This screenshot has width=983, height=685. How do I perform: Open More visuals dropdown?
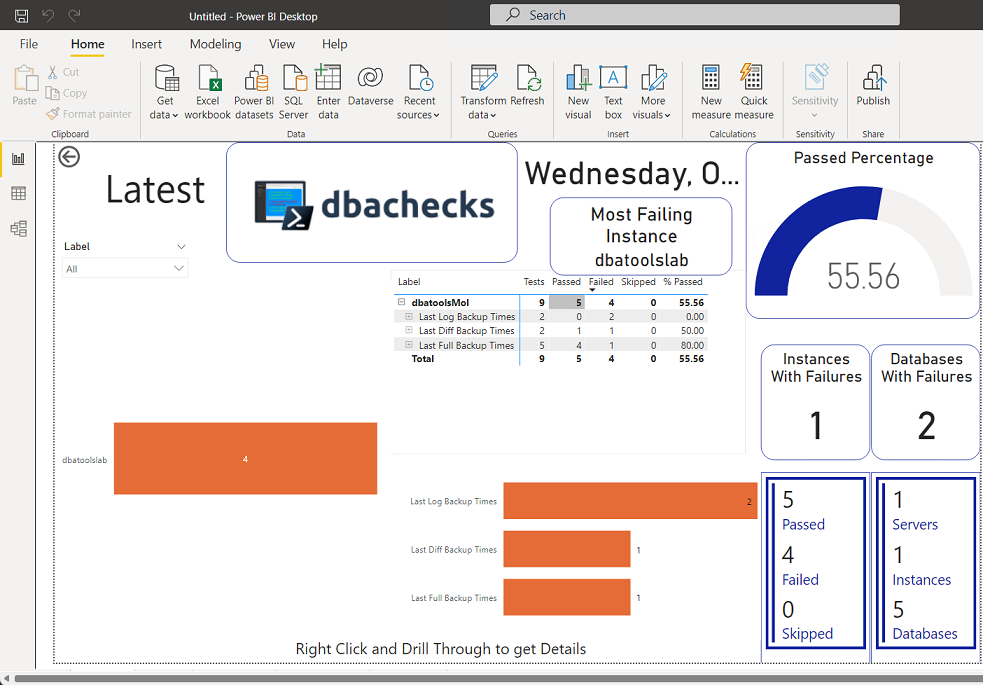(x=652, y=92)
